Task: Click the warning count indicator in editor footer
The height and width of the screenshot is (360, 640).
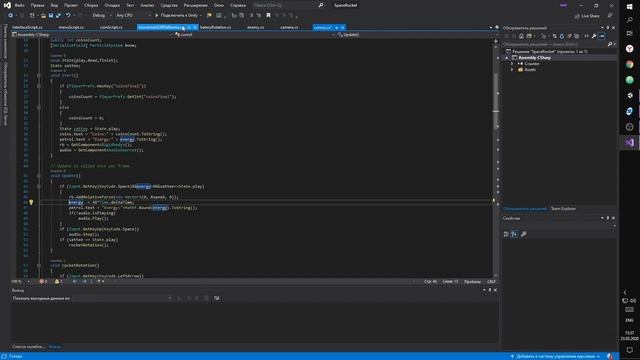Action: click(58, 282)
